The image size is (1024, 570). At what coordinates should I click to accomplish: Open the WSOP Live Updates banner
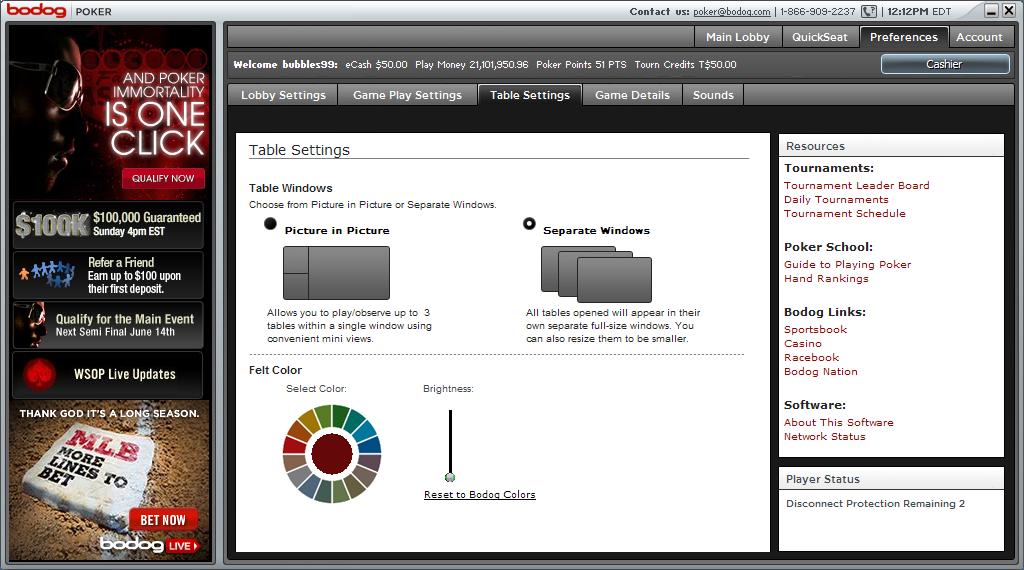[x=108, y=375]
